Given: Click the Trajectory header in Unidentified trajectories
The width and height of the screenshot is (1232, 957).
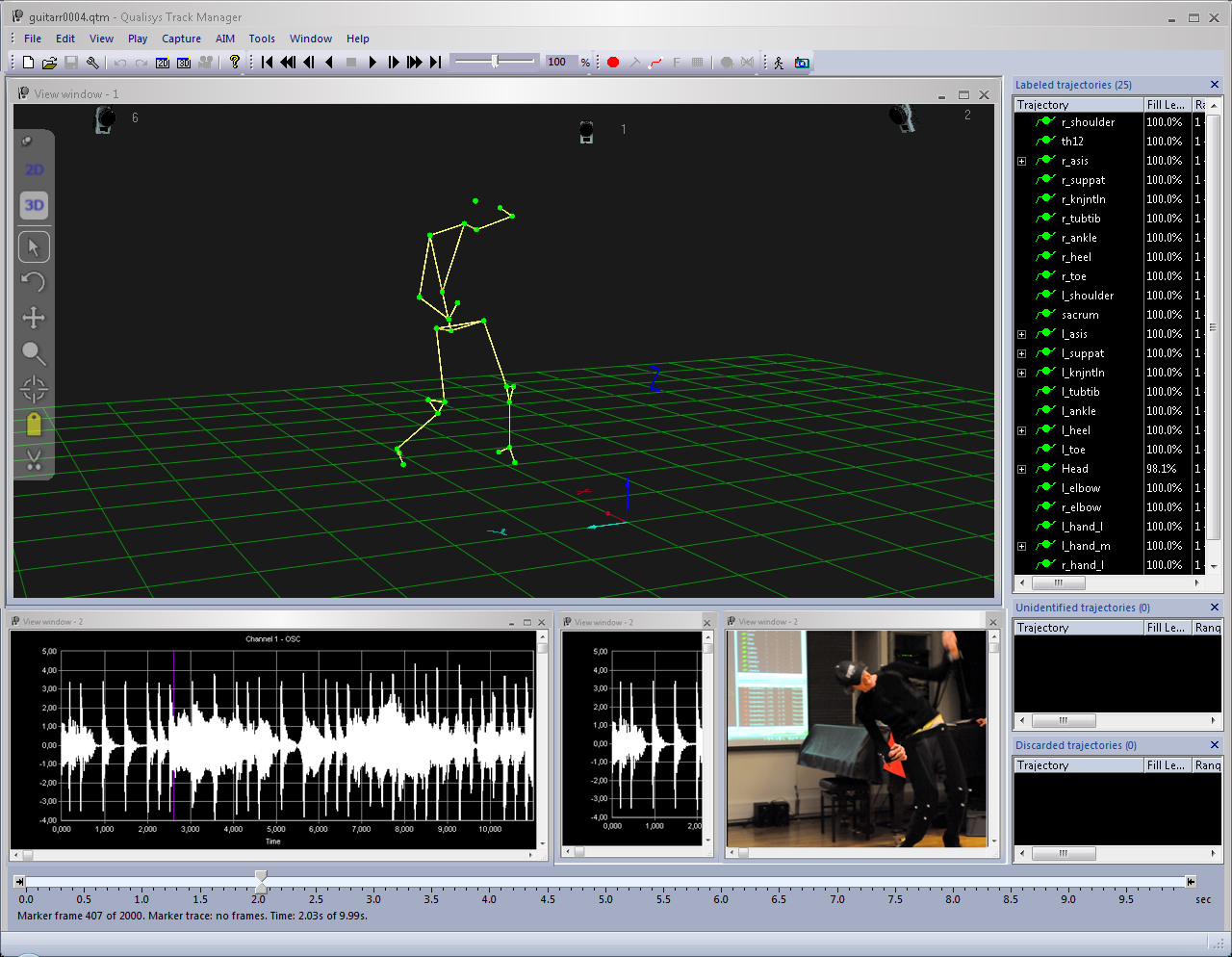Looking at the screenshot, I should [1079, 627].
